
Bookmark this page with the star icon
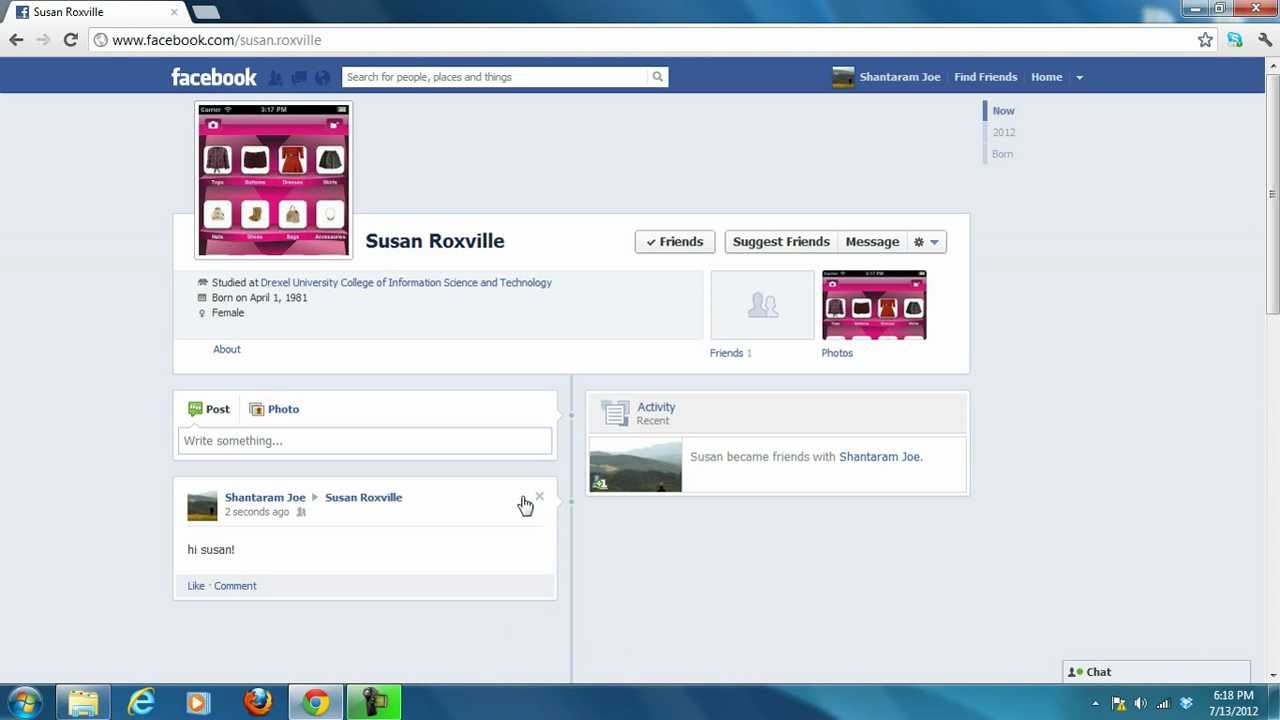1205,40
